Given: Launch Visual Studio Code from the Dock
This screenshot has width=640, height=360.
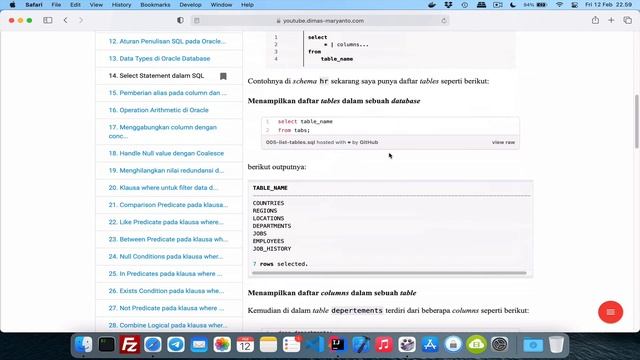Looking at the screenshot, I should 315,345.
